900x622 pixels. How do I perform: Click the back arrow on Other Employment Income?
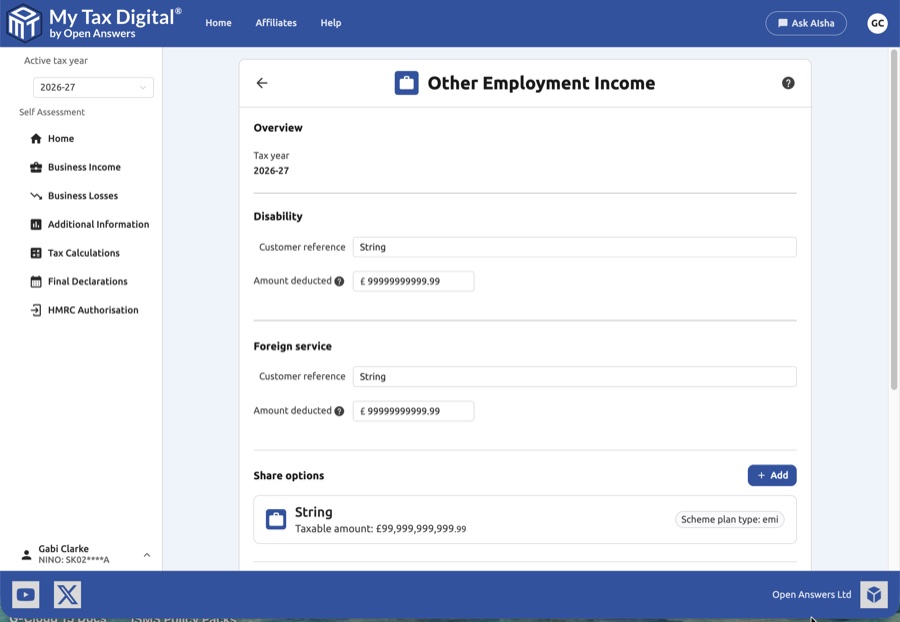pos(262,83)
